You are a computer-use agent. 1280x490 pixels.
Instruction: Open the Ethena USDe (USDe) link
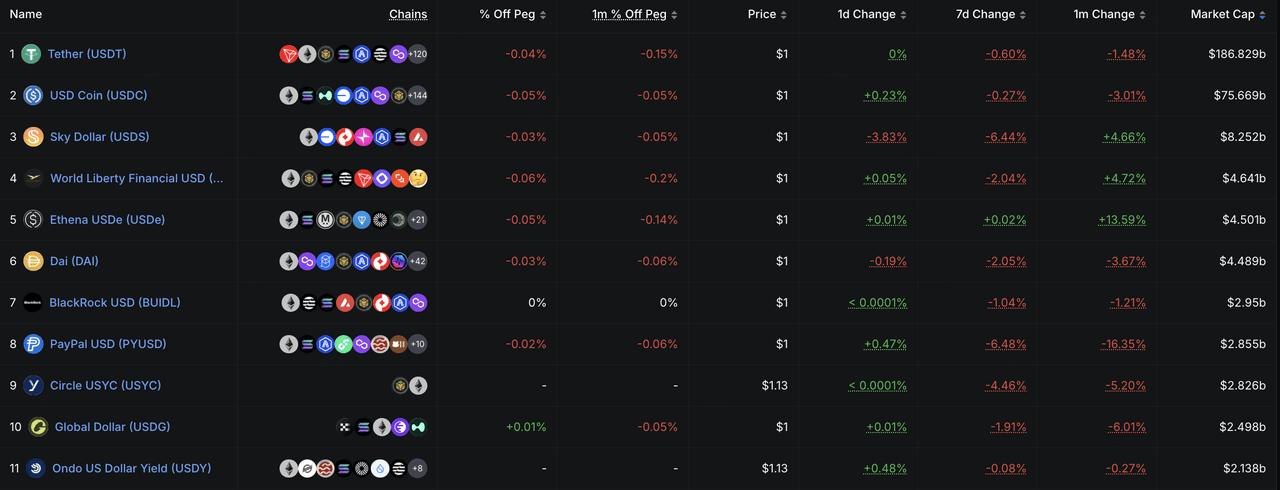(x=107, y=220)
